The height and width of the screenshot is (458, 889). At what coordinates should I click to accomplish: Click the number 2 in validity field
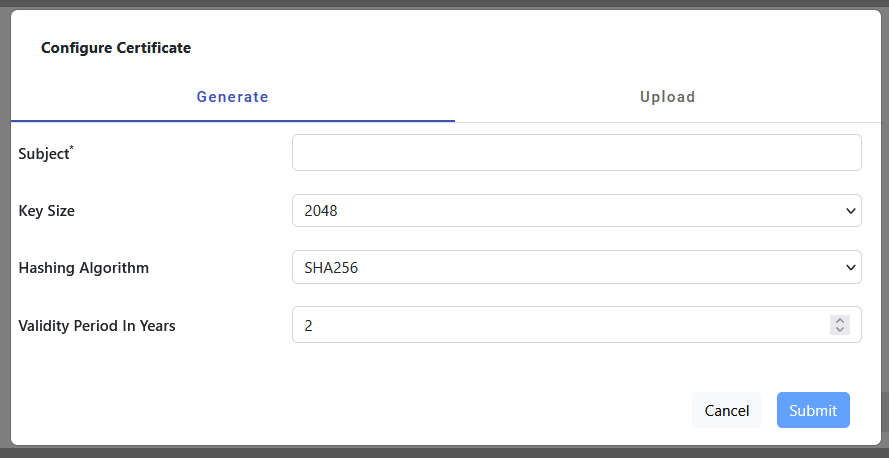(x=309, y=325)
